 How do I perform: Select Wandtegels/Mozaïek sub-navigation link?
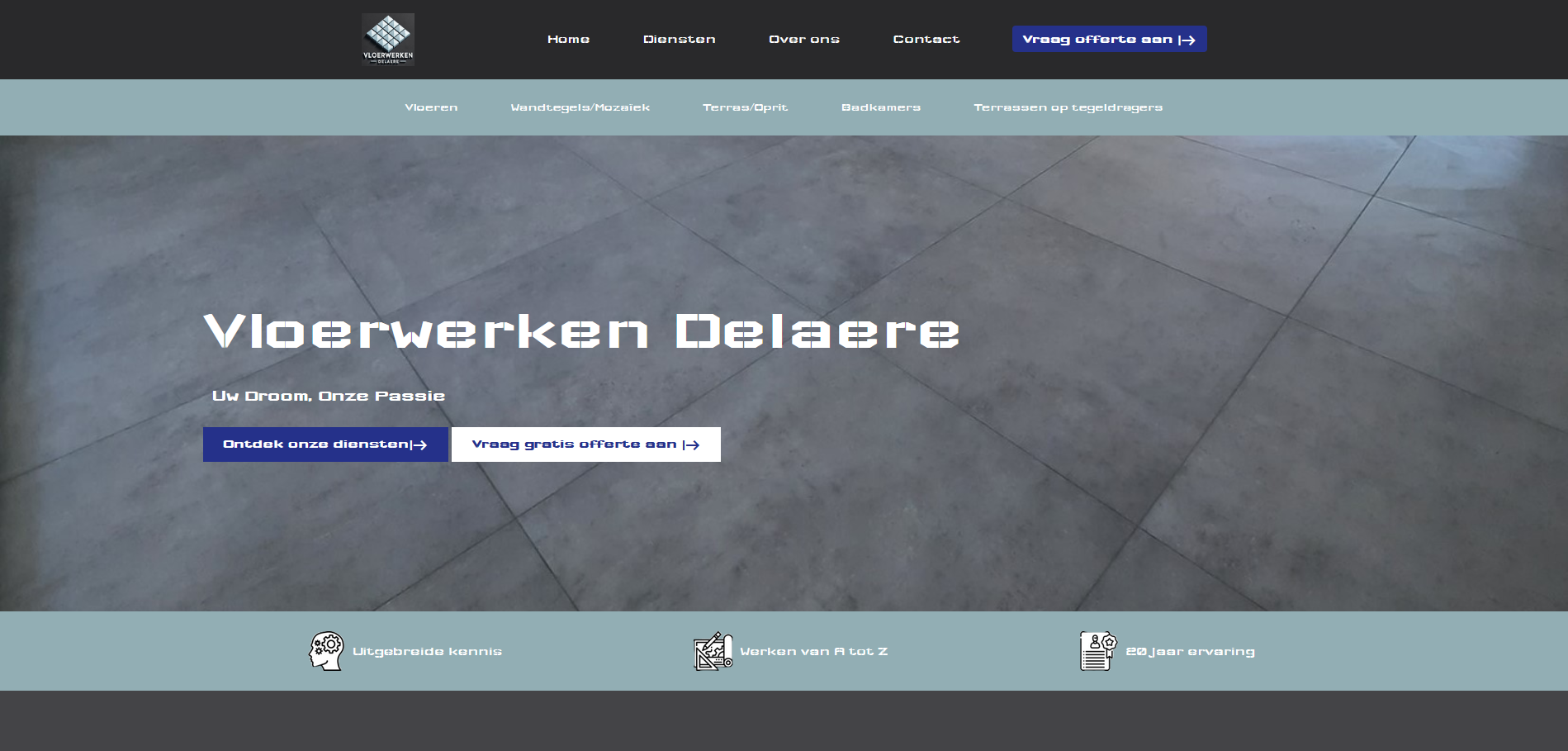580,107
